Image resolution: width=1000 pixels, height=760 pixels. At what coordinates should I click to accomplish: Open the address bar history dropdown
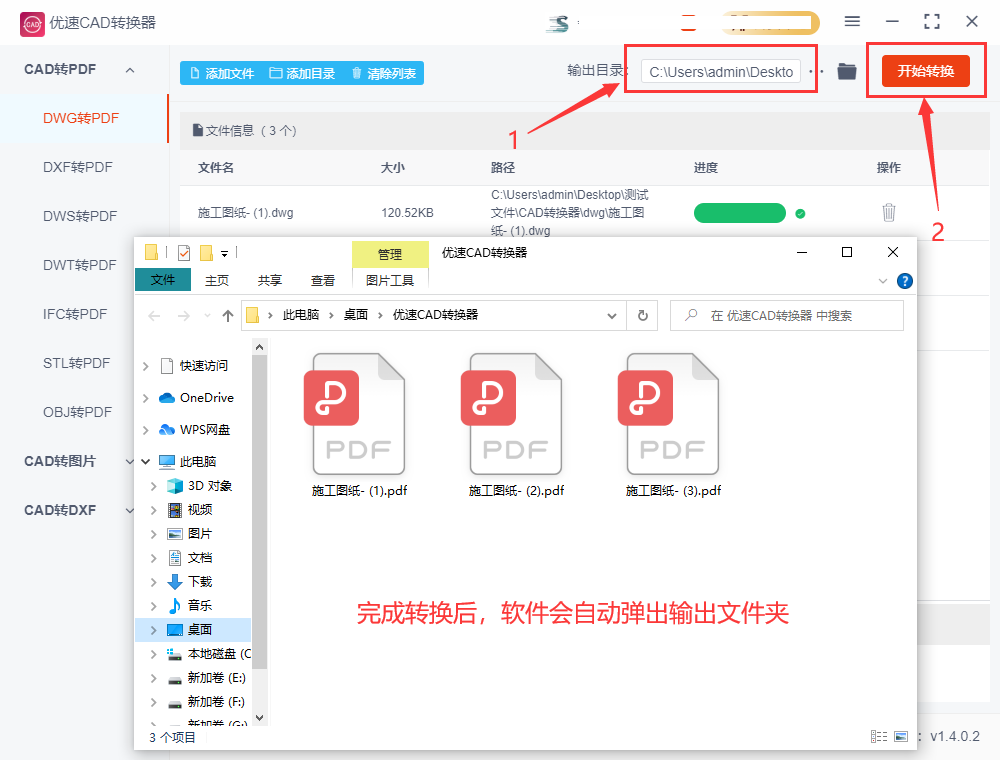(x=612, y=316)
